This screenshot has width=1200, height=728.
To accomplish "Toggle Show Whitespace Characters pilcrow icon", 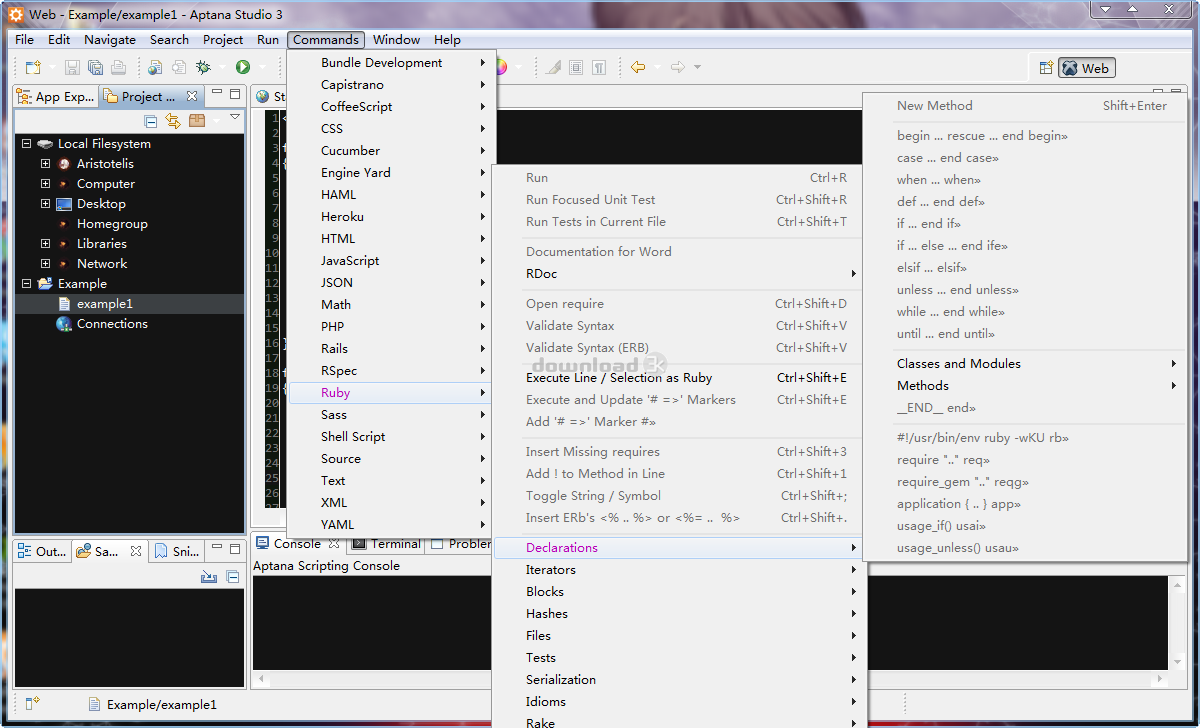I will [x=598, y=67].
